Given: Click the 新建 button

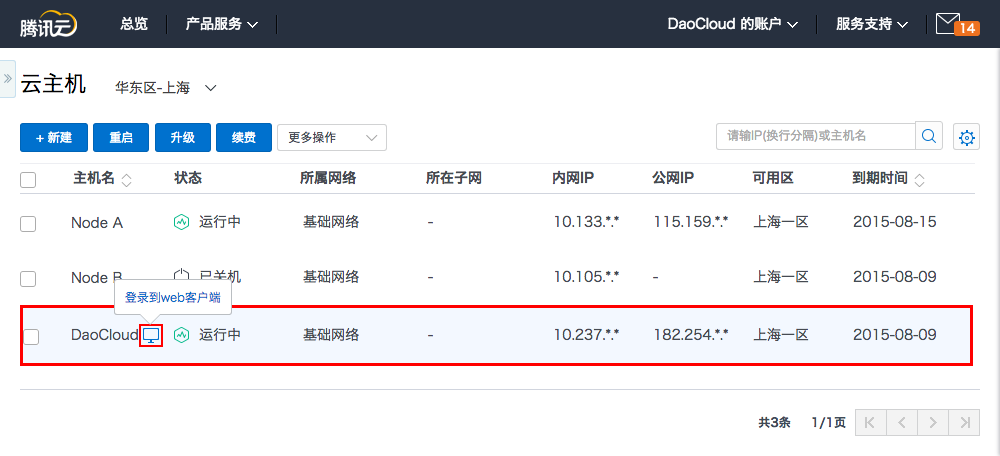Looking at the screenshot, I should (54, 137).
